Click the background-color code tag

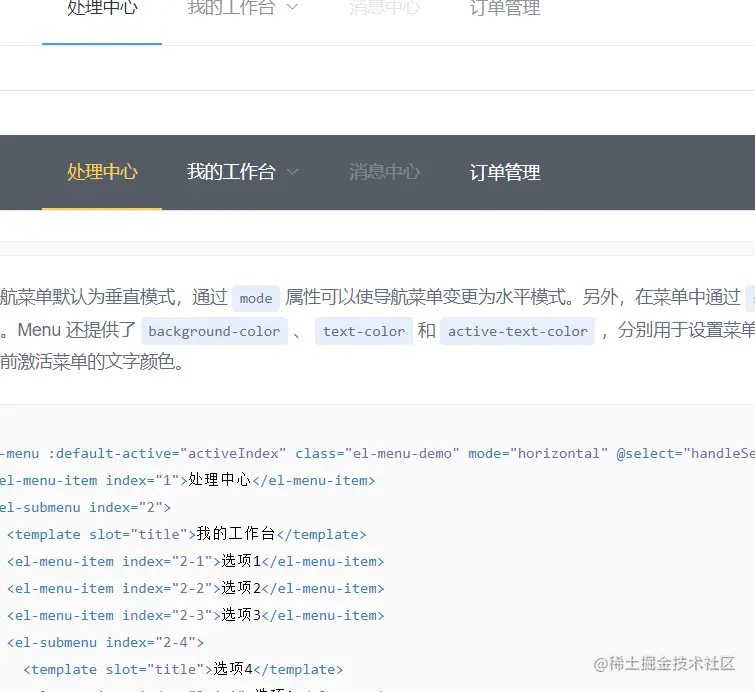click(214, 331)
